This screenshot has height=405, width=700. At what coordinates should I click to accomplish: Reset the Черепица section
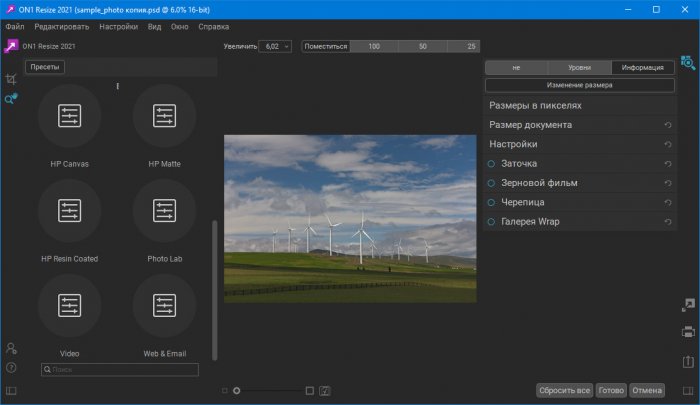(668, 203)
